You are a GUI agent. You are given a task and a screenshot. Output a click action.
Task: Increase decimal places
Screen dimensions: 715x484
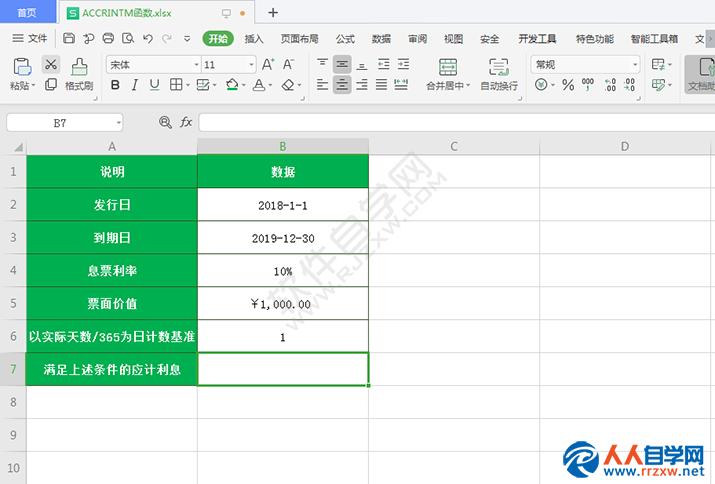pos(610,84)
